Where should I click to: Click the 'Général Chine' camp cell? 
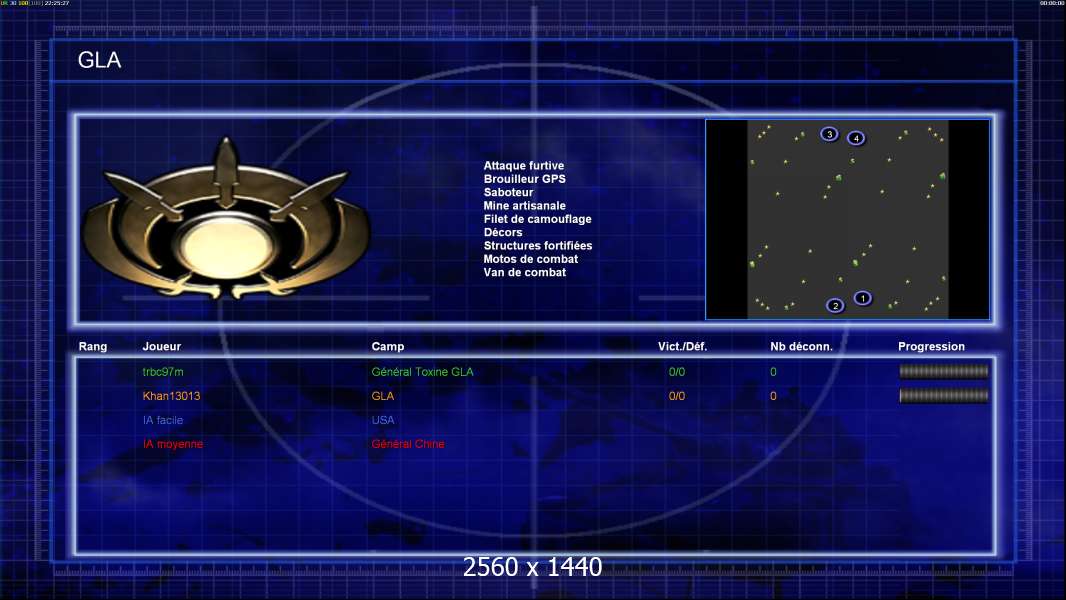tap(408, 444)
